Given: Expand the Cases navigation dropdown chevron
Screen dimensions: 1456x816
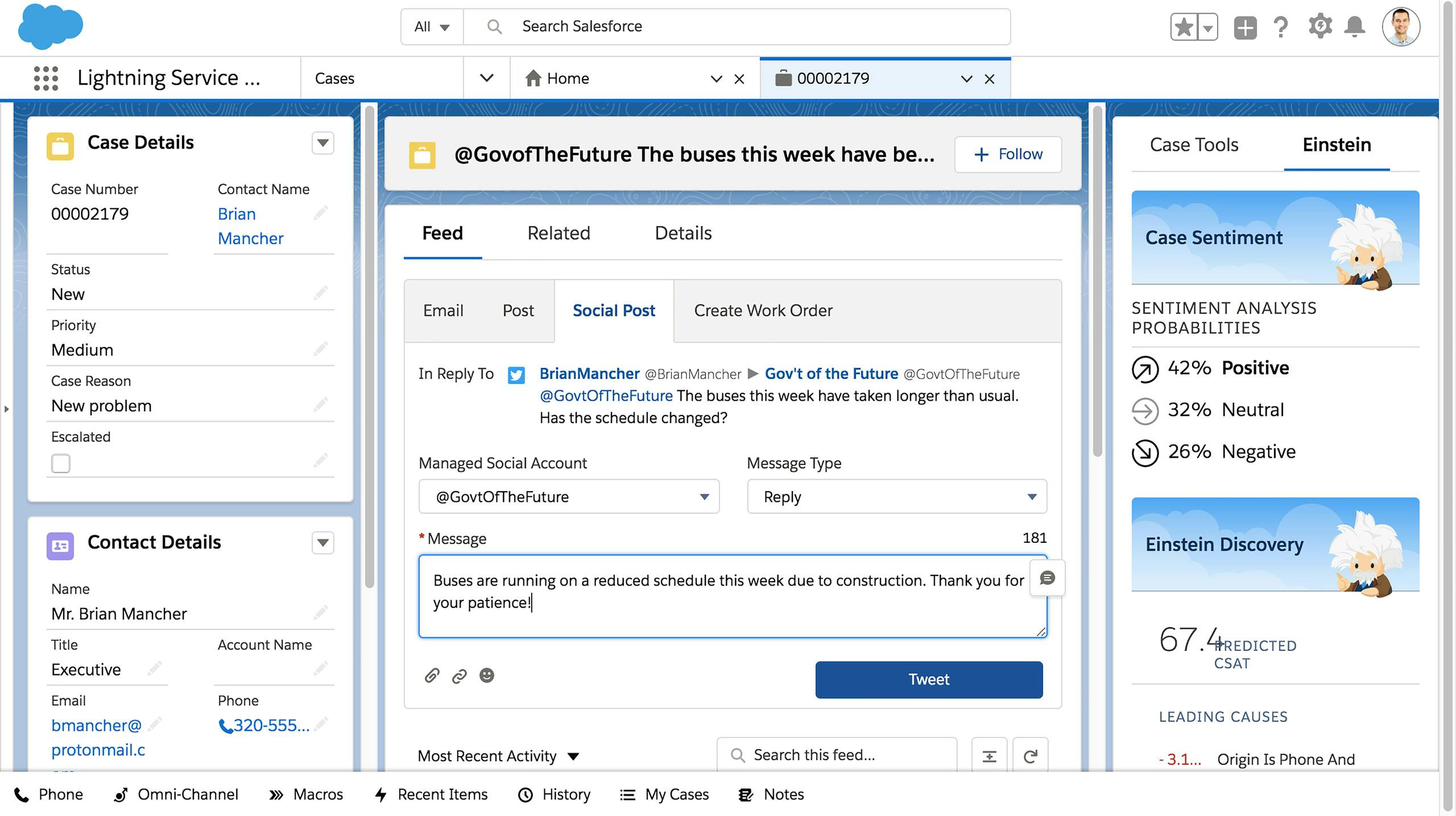Looking at the screenshot, I should (x=486, y=78).
